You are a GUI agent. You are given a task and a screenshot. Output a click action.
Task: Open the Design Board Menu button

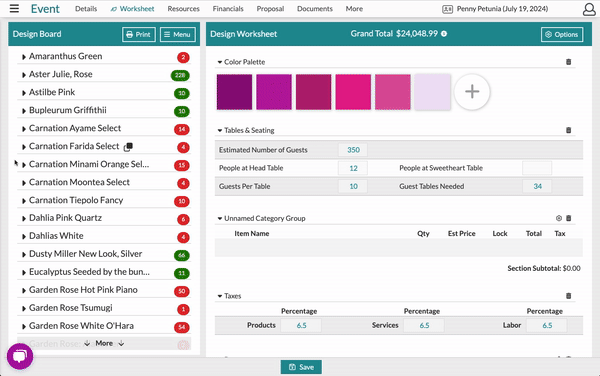point(178,34)
